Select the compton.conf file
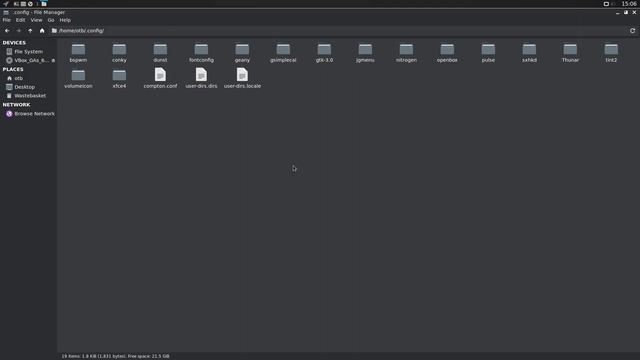This screenshot has height=360, width=640. click(160, 78)
